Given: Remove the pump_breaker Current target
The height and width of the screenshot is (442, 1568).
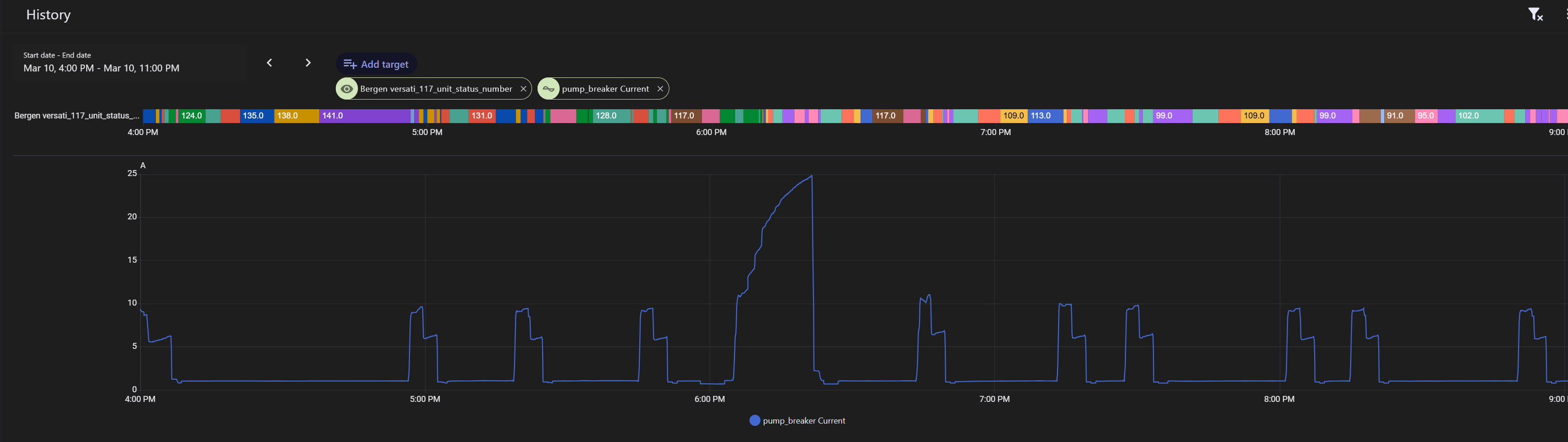Looking at the screenshot, I should point(660,89).
